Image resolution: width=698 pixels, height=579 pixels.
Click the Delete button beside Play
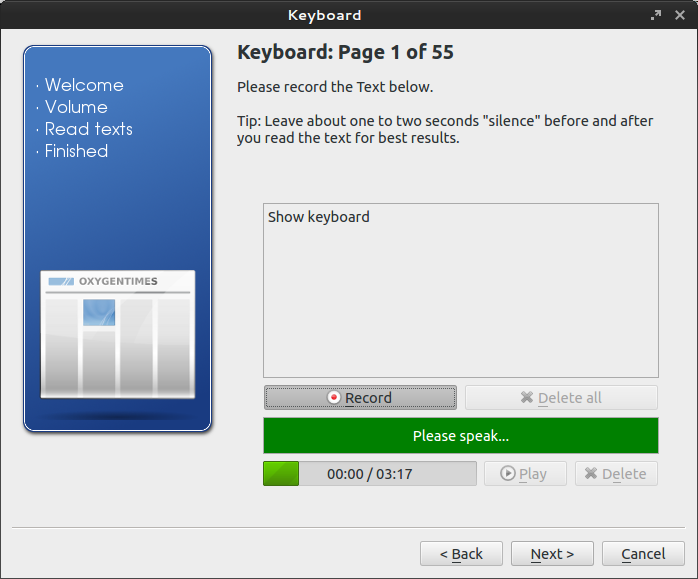point(616,474)
